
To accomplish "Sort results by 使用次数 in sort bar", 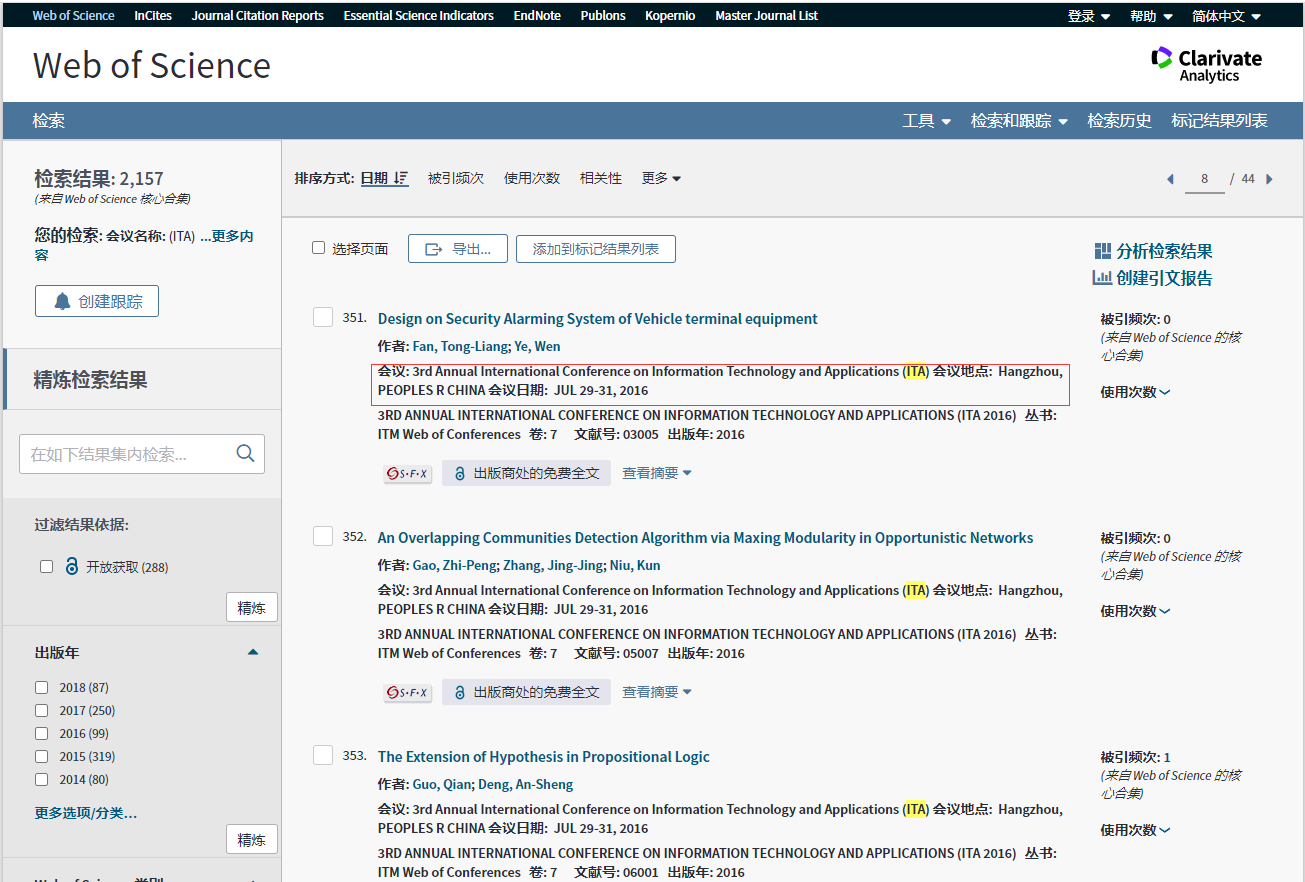I will point(532,178).
